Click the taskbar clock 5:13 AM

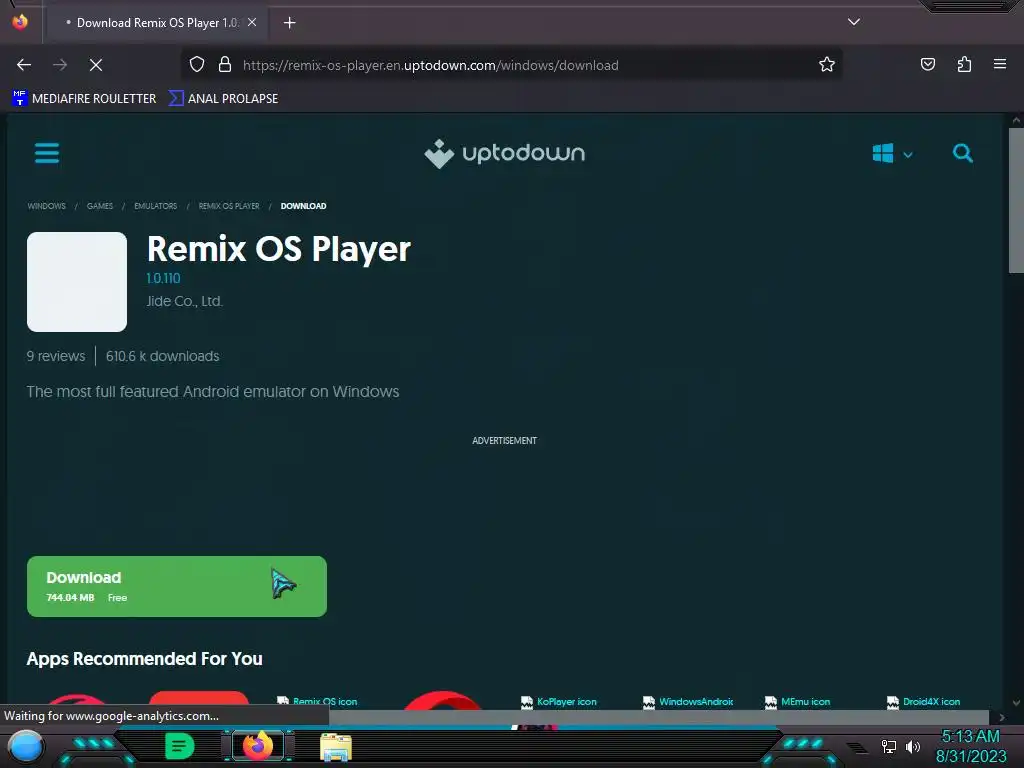pos(970,736)
